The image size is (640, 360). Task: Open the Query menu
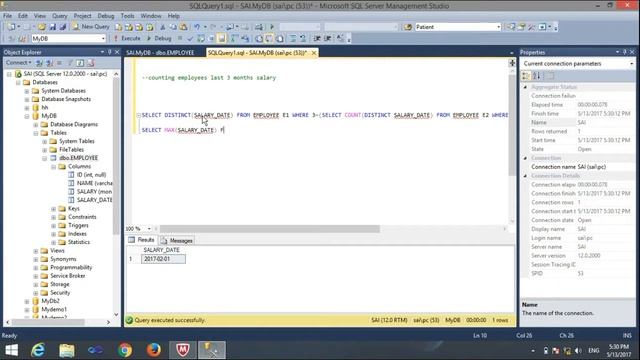[x=60, y=16]
